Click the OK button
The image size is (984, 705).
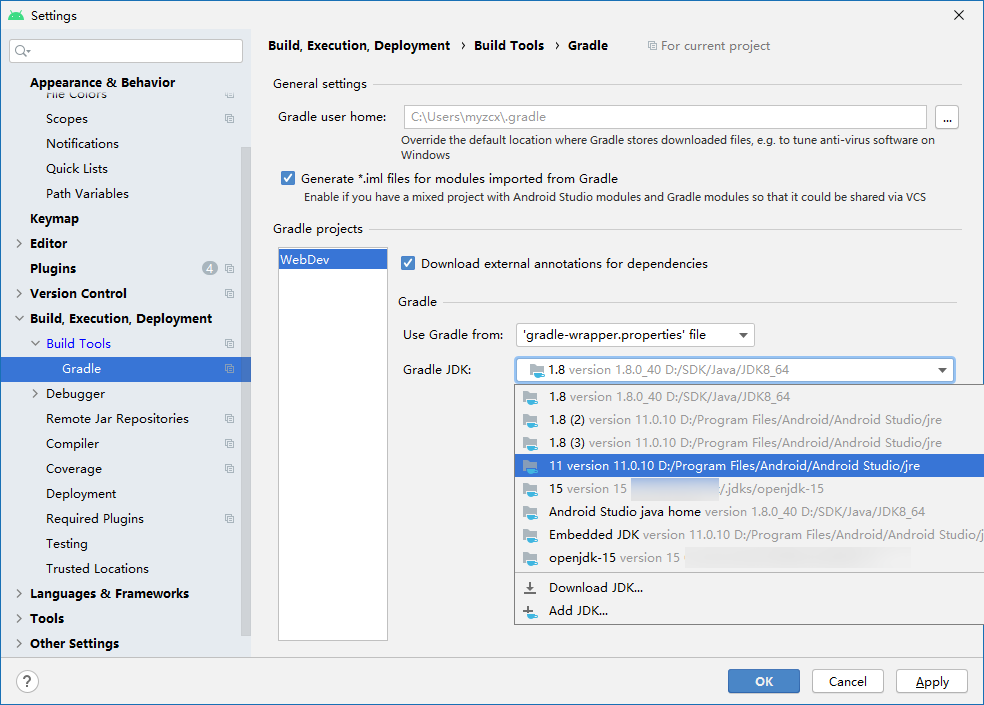point(764,681)
